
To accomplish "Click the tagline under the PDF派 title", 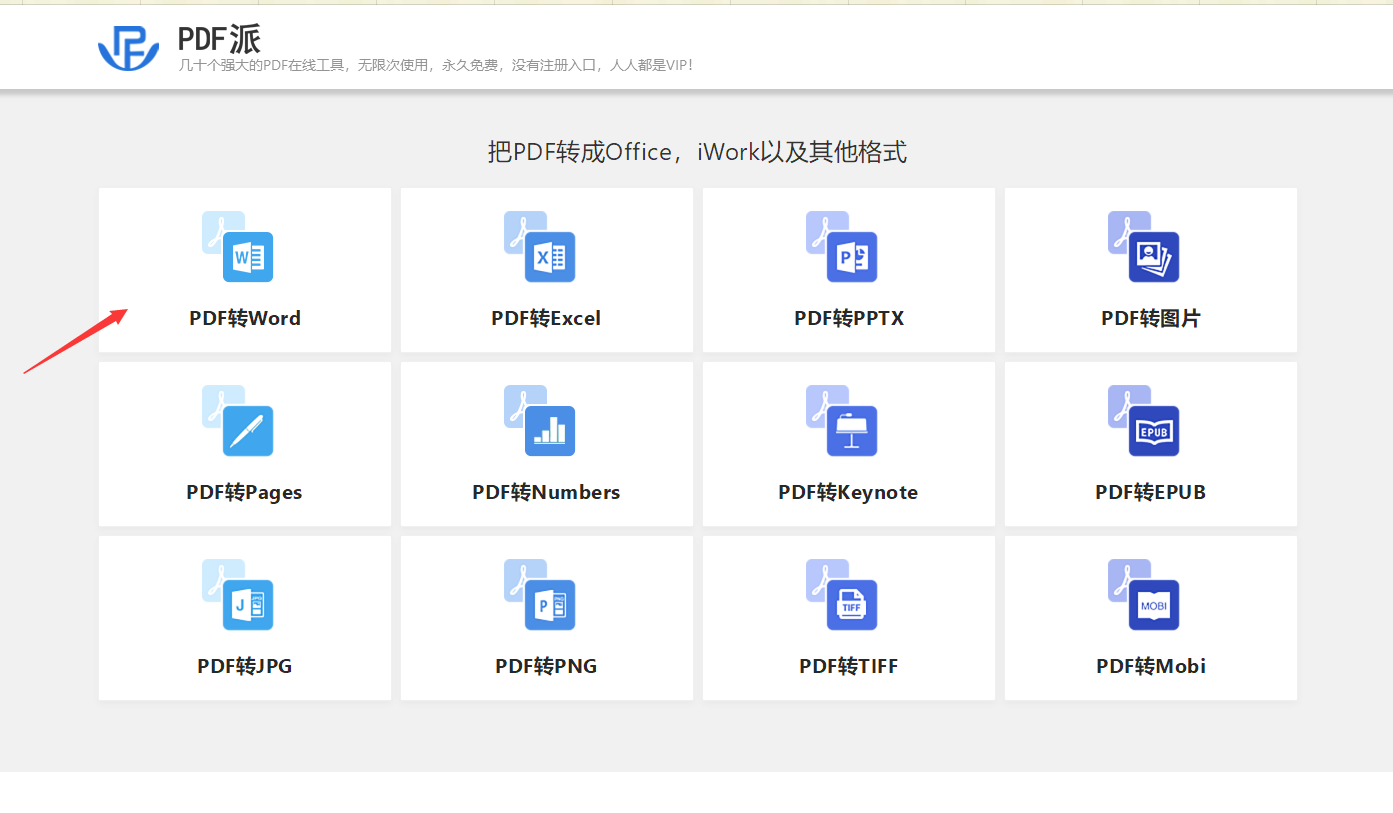I will (x=435, y=65).
